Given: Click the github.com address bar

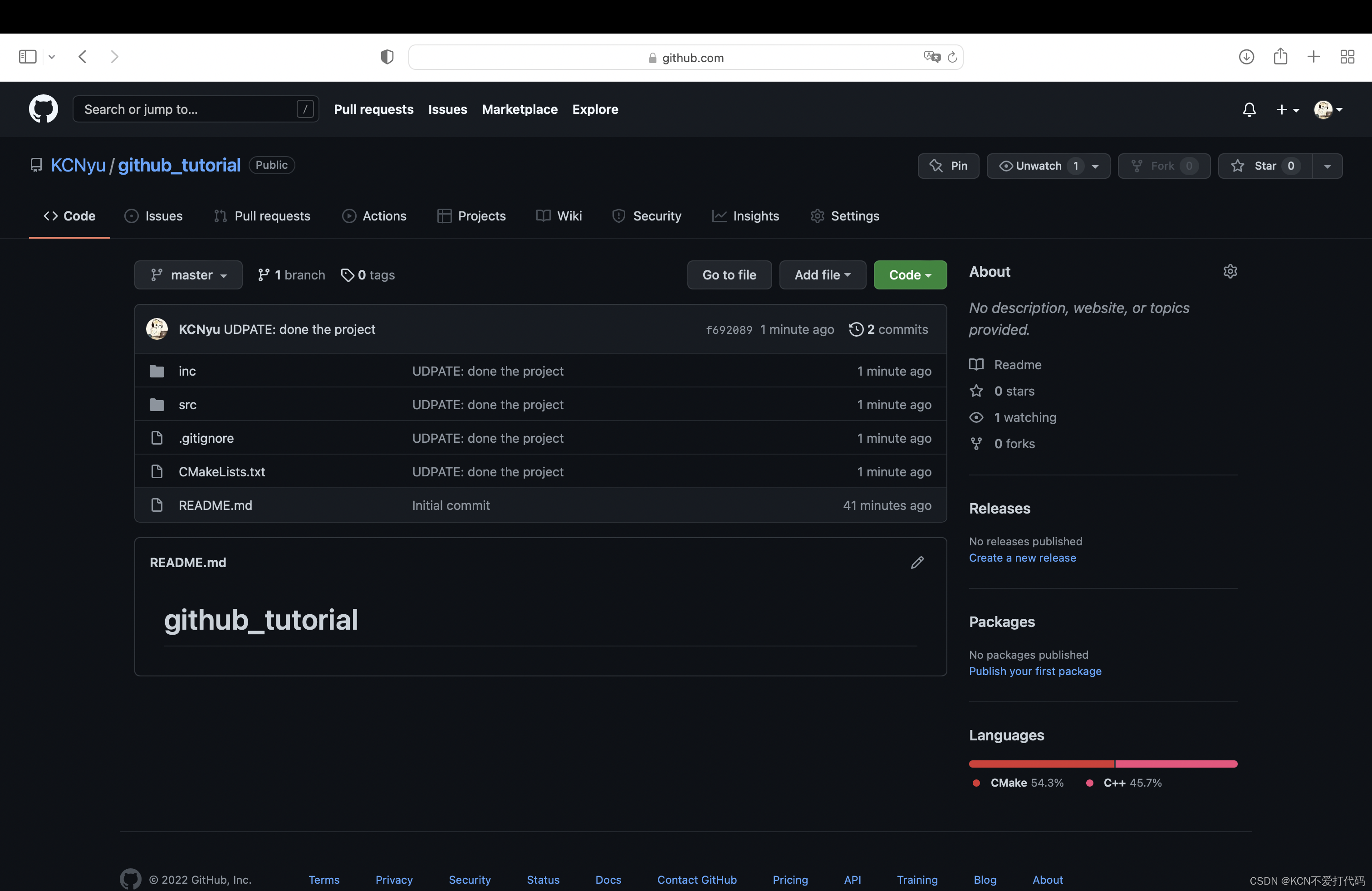Looking at the screenshot, I should pyautogui.click(x=686, y=57).
